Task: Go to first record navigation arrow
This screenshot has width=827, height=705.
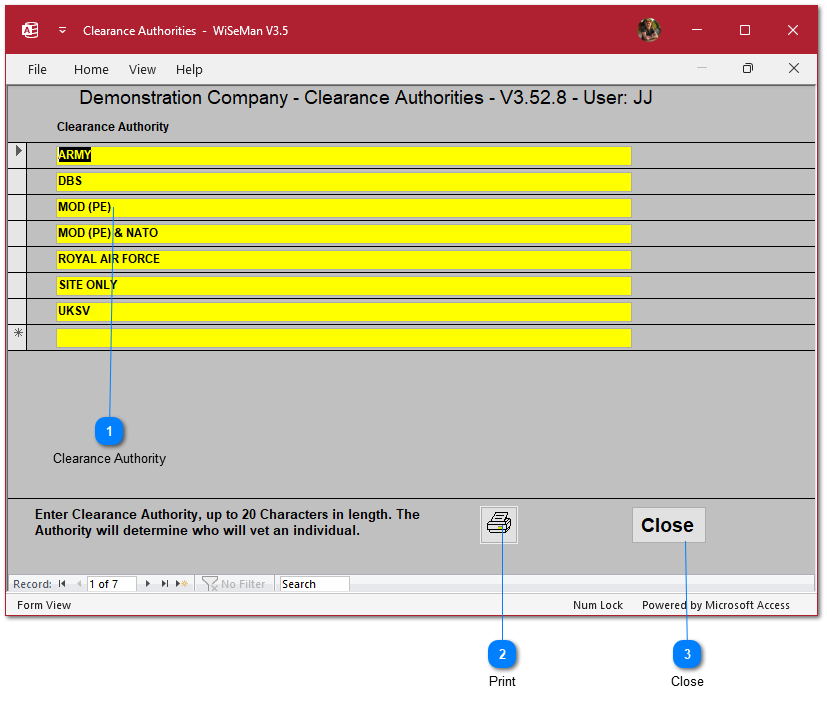Action: click(x=62, y=584)
